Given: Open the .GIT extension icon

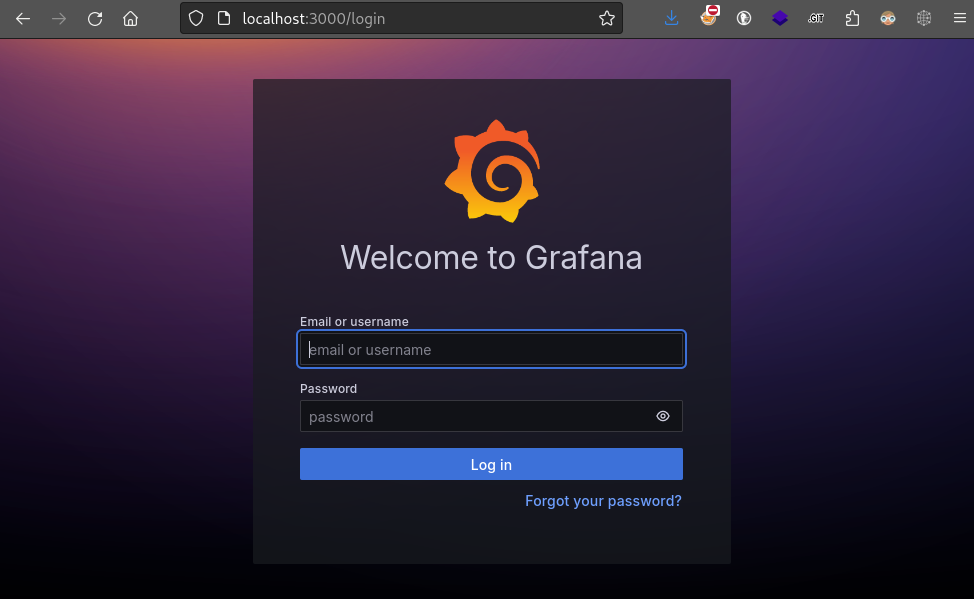Looking at the screenshot, I should (x=816, y=19).
